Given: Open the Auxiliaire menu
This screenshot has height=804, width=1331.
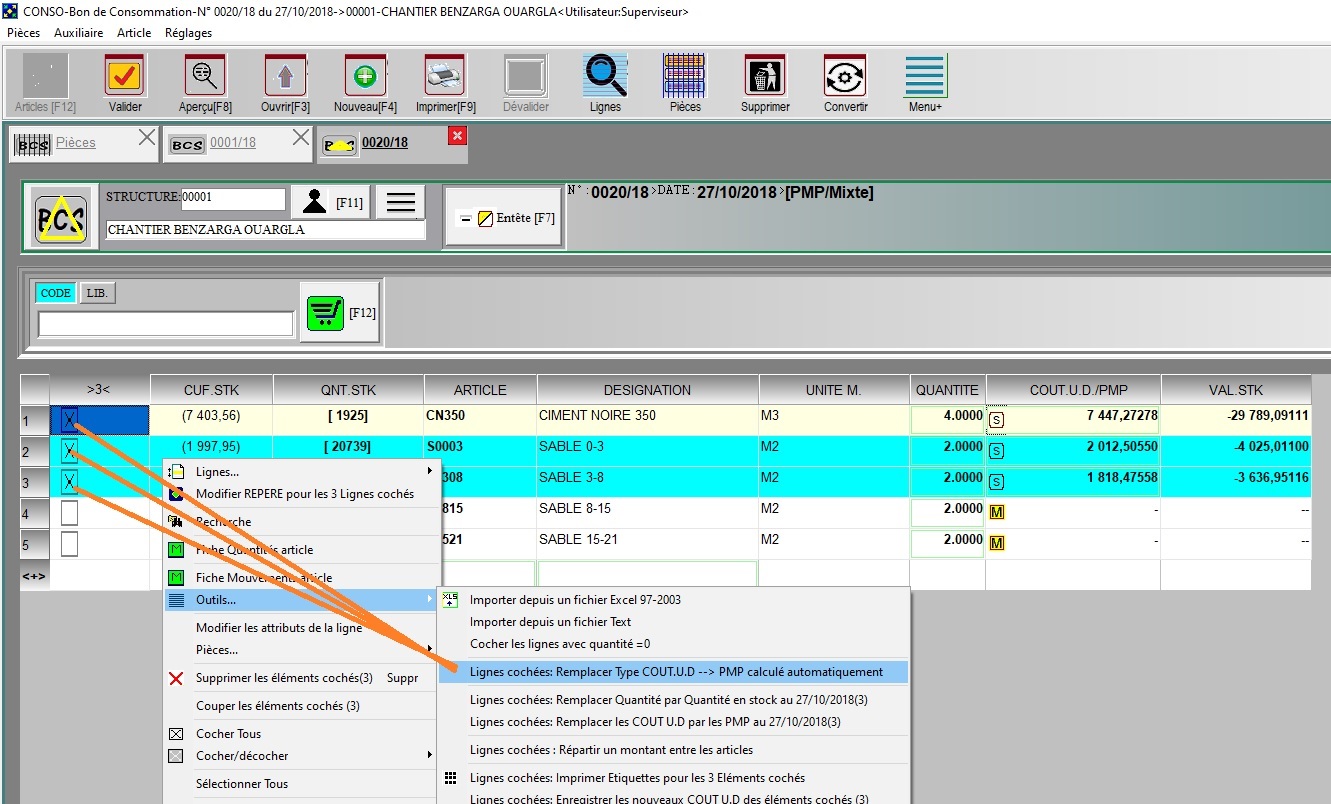Looking at the screenshot, I should click(78, 33).
